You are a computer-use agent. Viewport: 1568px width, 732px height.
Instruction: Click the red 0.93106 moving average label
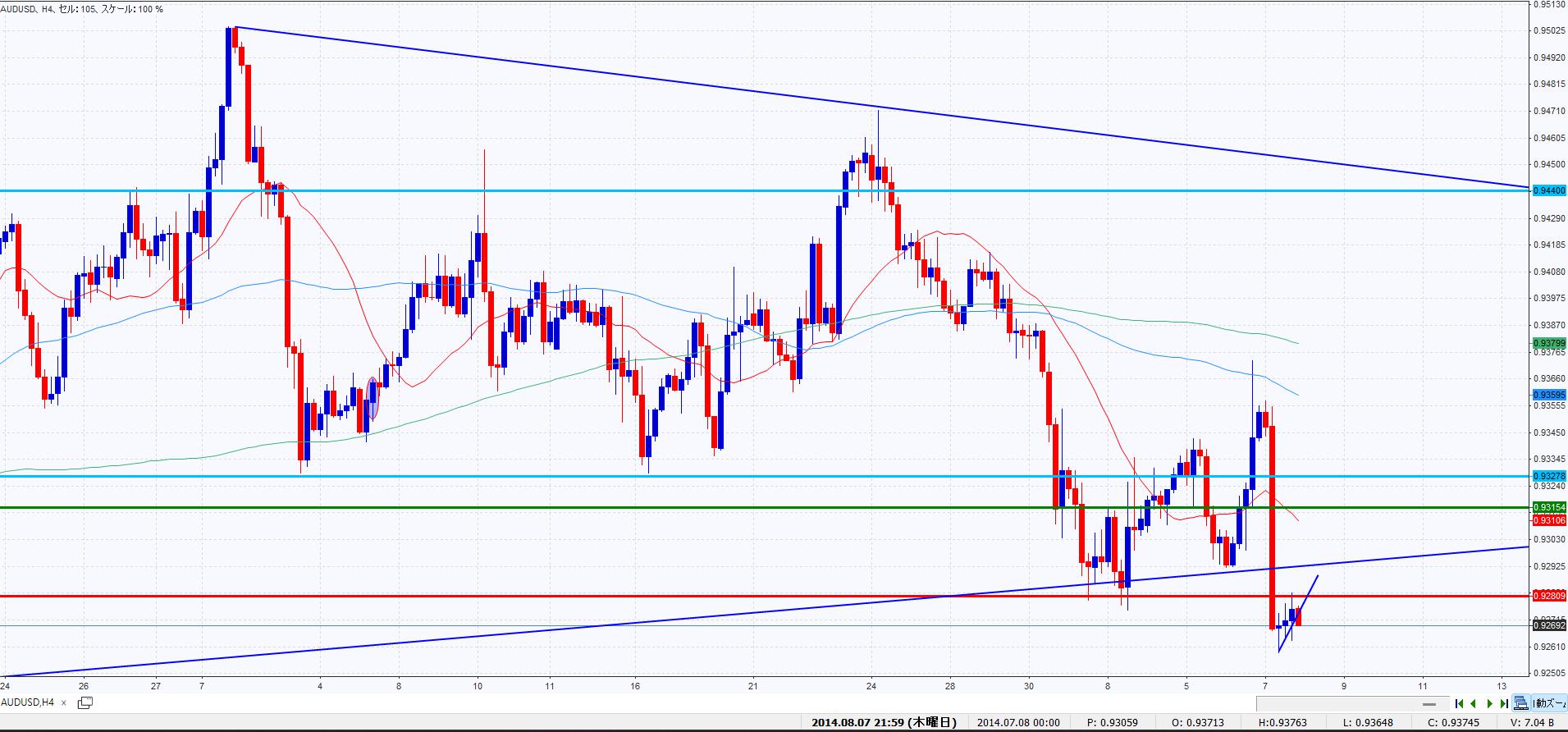tap(1549, 520)
